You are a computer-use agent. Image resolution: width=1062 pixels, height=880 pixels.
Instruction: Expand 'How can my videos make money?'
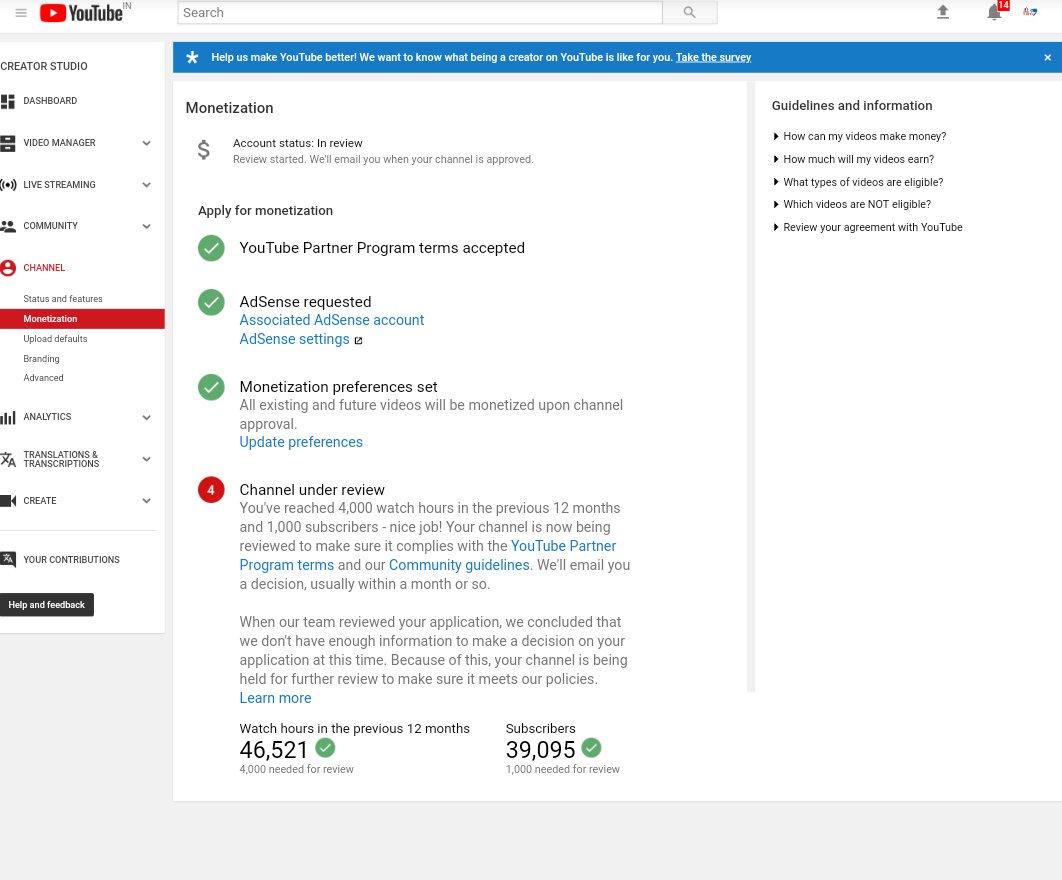pyautogui.click(x=859, y=136)
